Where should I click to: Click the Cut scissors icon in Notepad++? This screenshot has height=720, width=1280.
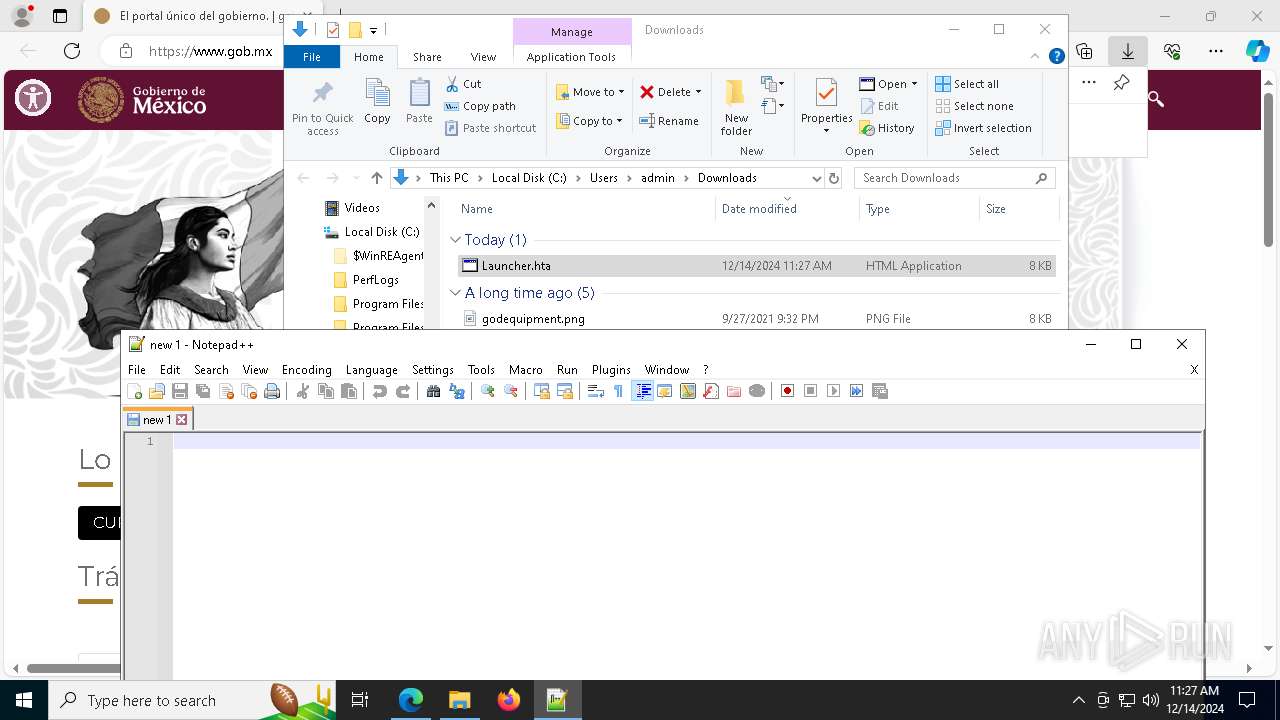pos(302,391)
